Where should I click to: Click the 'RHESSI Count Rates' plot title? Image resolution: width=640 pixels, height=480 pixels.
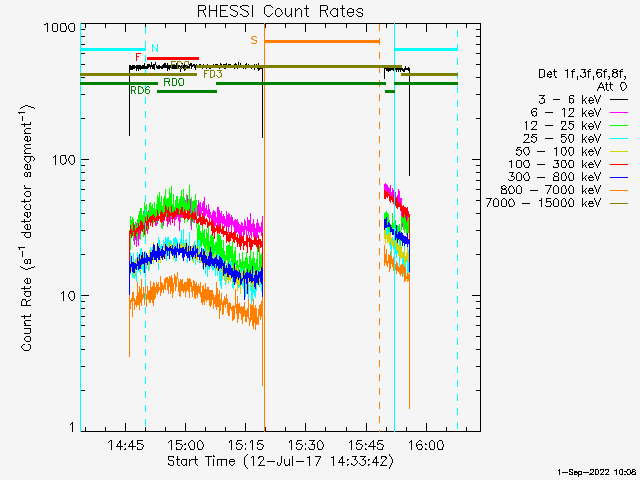(x=280, y=11)
